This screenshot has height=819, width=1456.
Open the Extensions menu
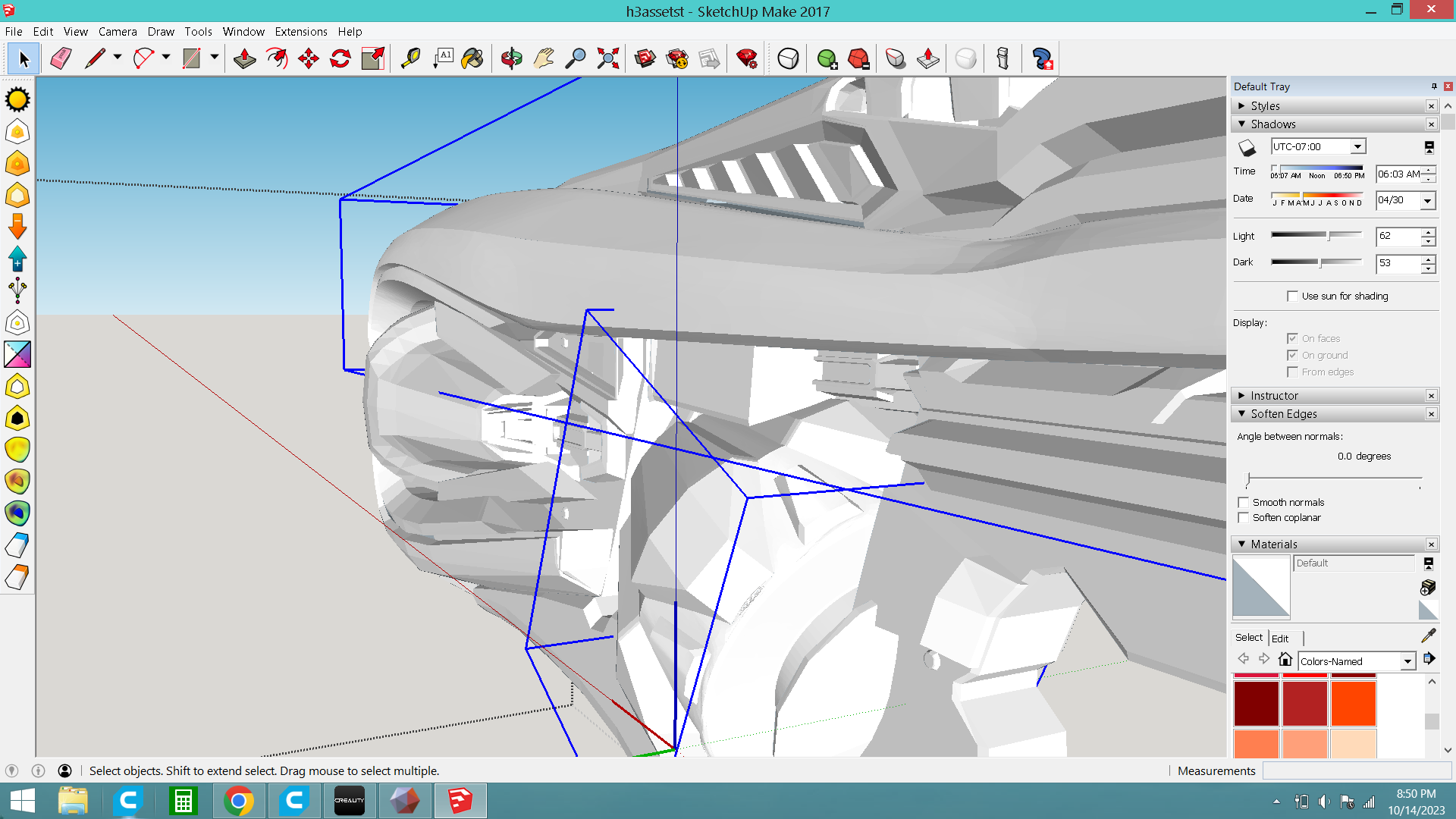[300, 32]
